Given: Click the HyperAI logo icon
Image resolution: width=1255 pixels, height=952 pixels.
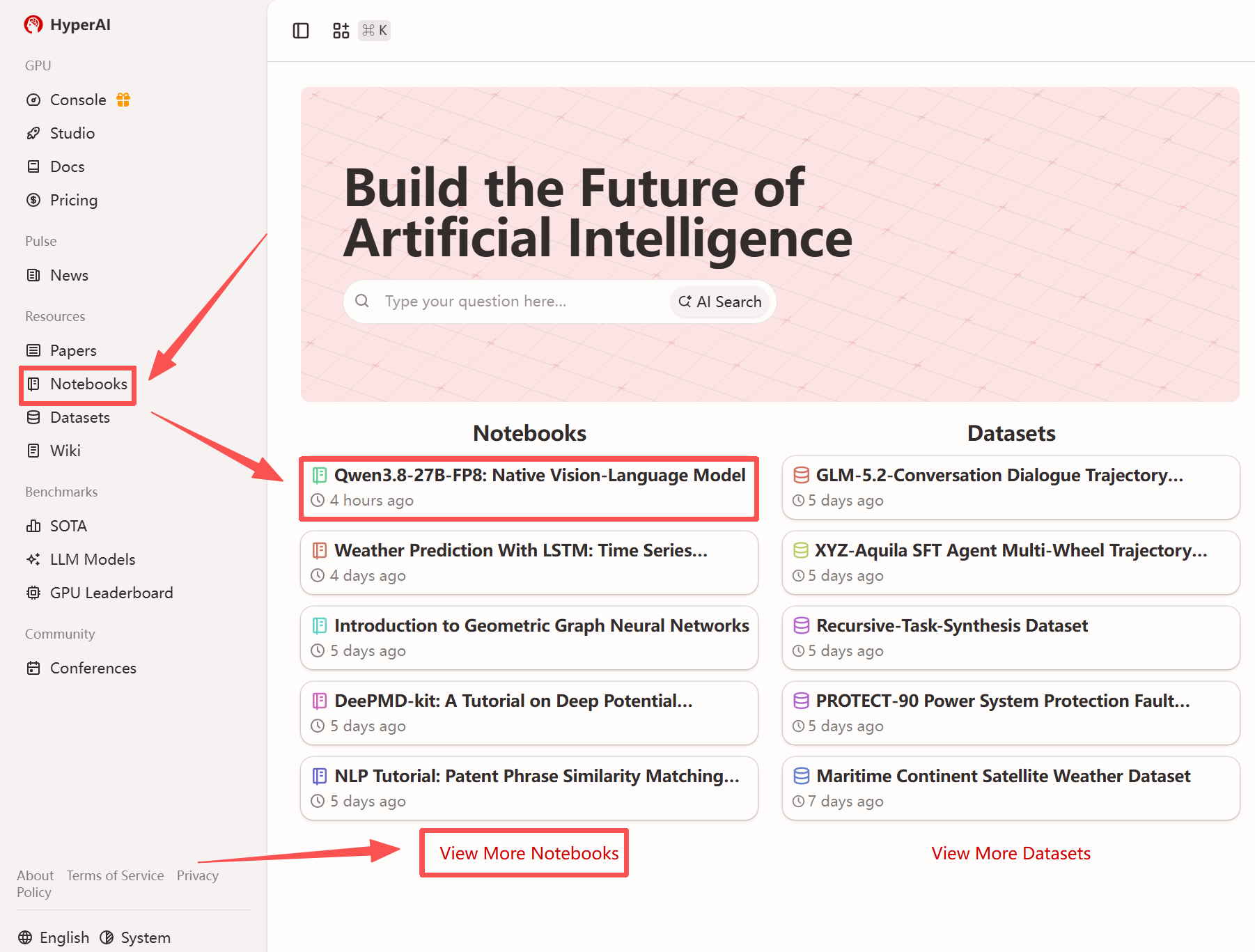Looking at the screenshot, I should [x=33, y=24].
